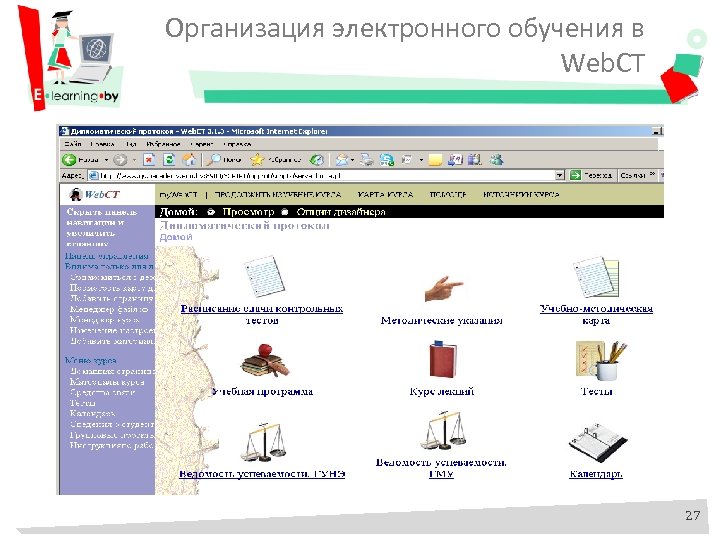Open the address bar dropdown arrow
720x540 pixels.
559,175
